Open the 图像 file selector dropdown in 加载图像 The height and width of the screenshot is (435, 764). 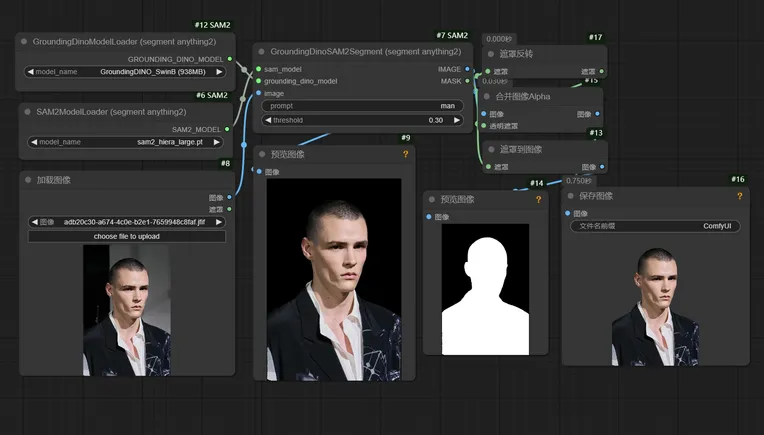coord(127,222)
